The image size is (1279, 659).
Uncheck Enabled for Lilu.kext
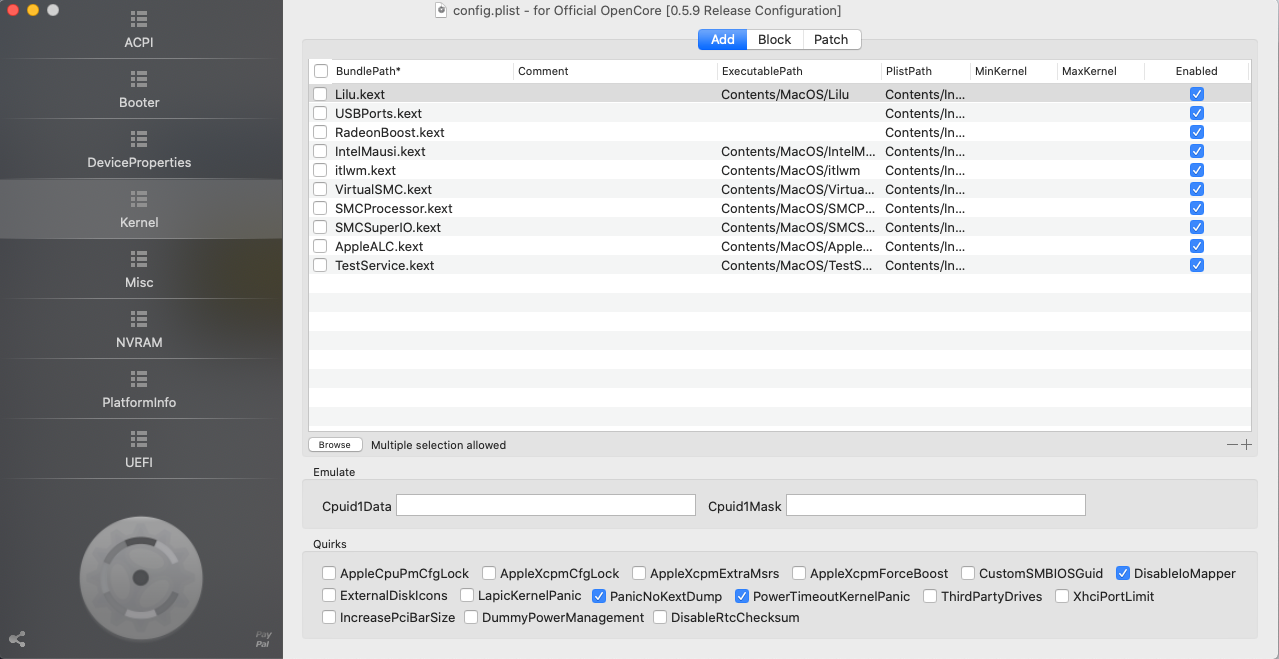(x=1197, y=94)
